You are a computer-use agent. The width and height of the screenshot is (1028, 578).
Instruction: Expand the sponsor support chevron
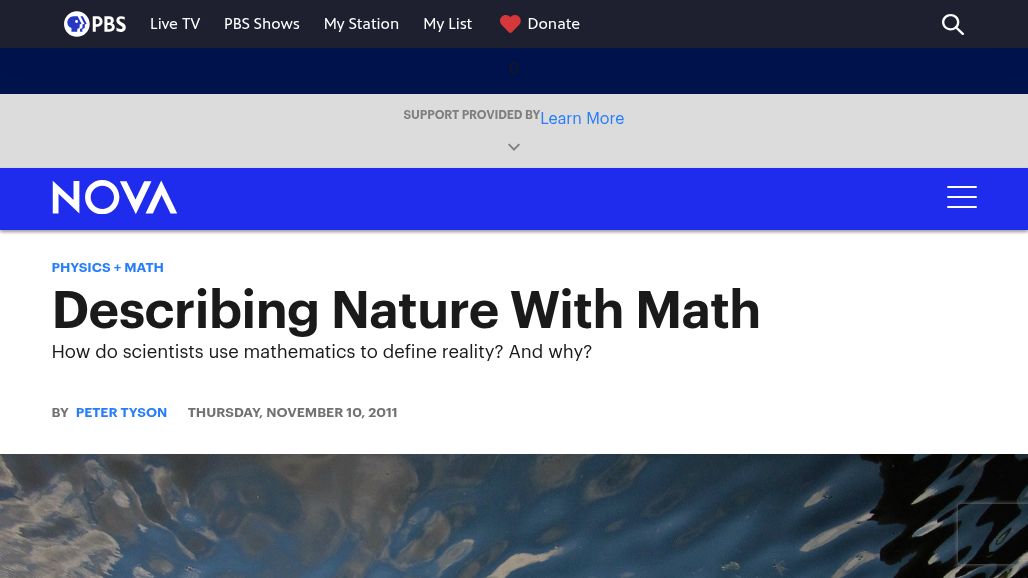pos(514,147)
